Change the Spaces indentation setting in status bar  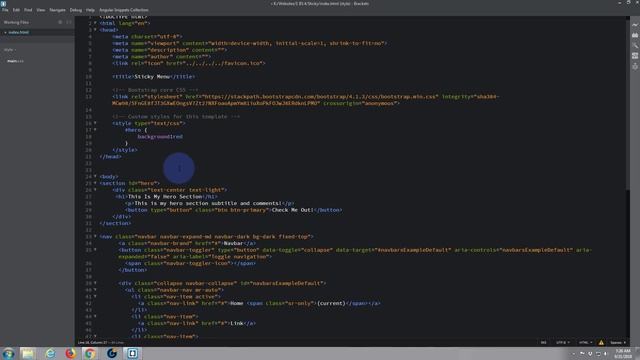618,342
